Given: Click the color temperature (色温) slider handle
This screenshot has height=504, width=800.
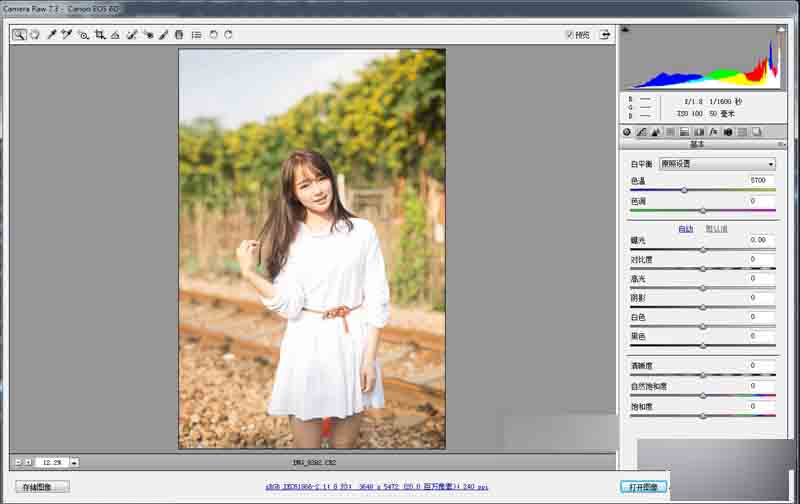Looking at the screenshot, I should 684,190.
